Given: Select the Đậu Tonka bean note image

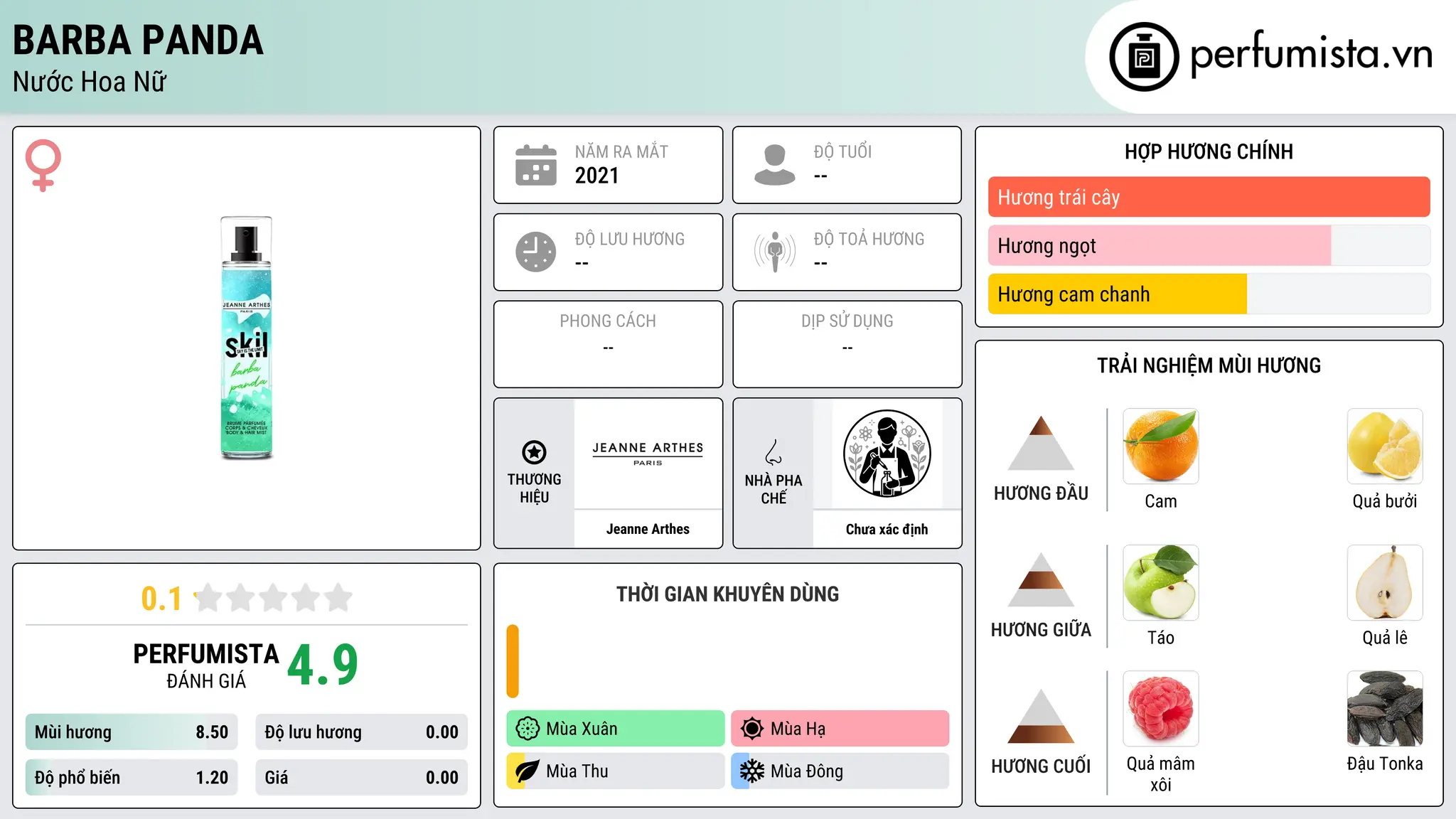Looking at the screenshot, I should (1385, 709).
